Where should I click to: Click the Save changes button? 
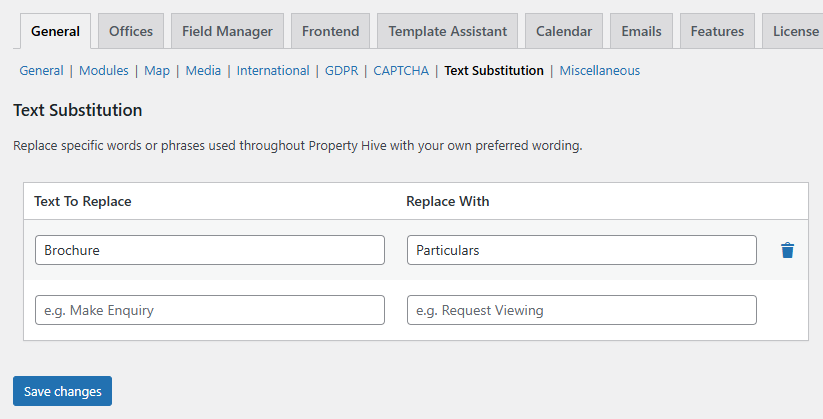[x=62, y=391]
